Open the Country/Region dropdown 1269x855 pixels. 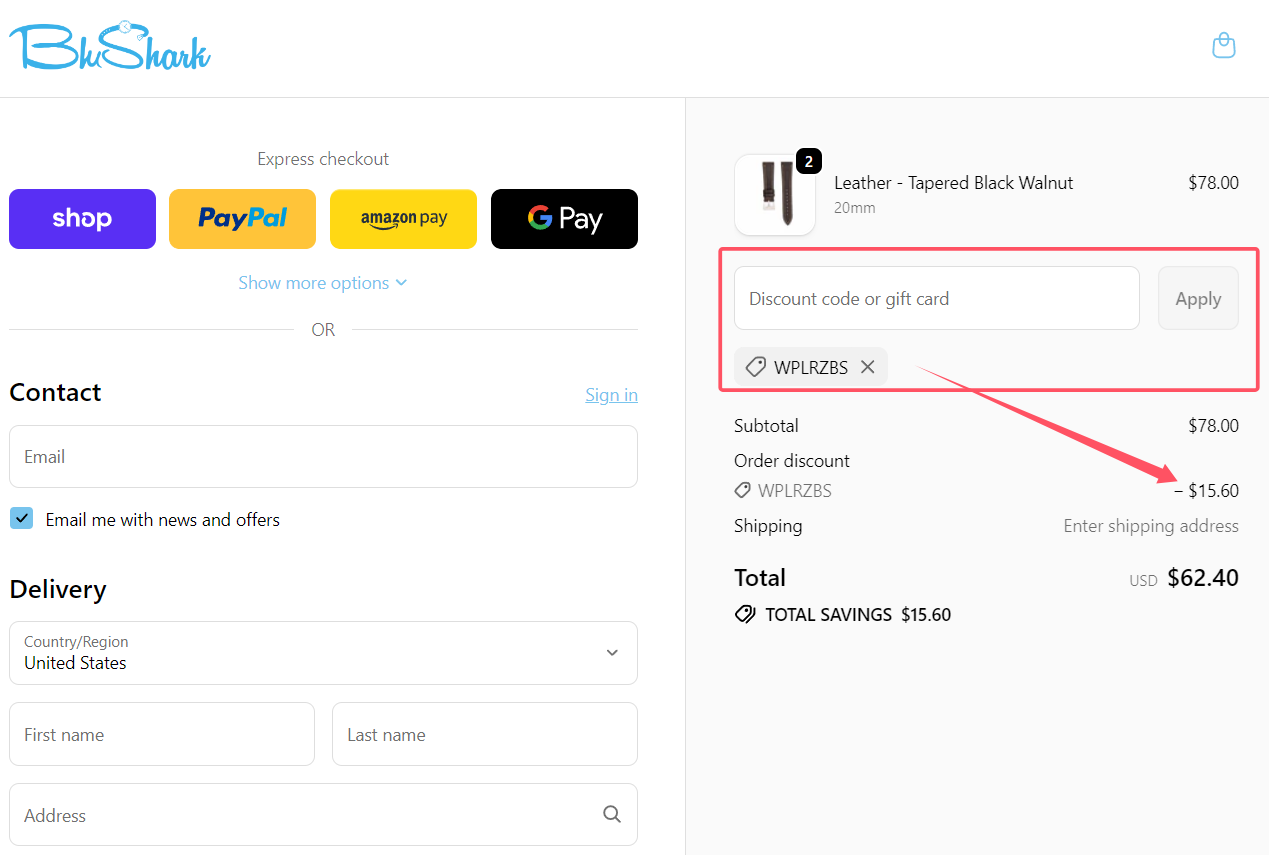[323, 653]
